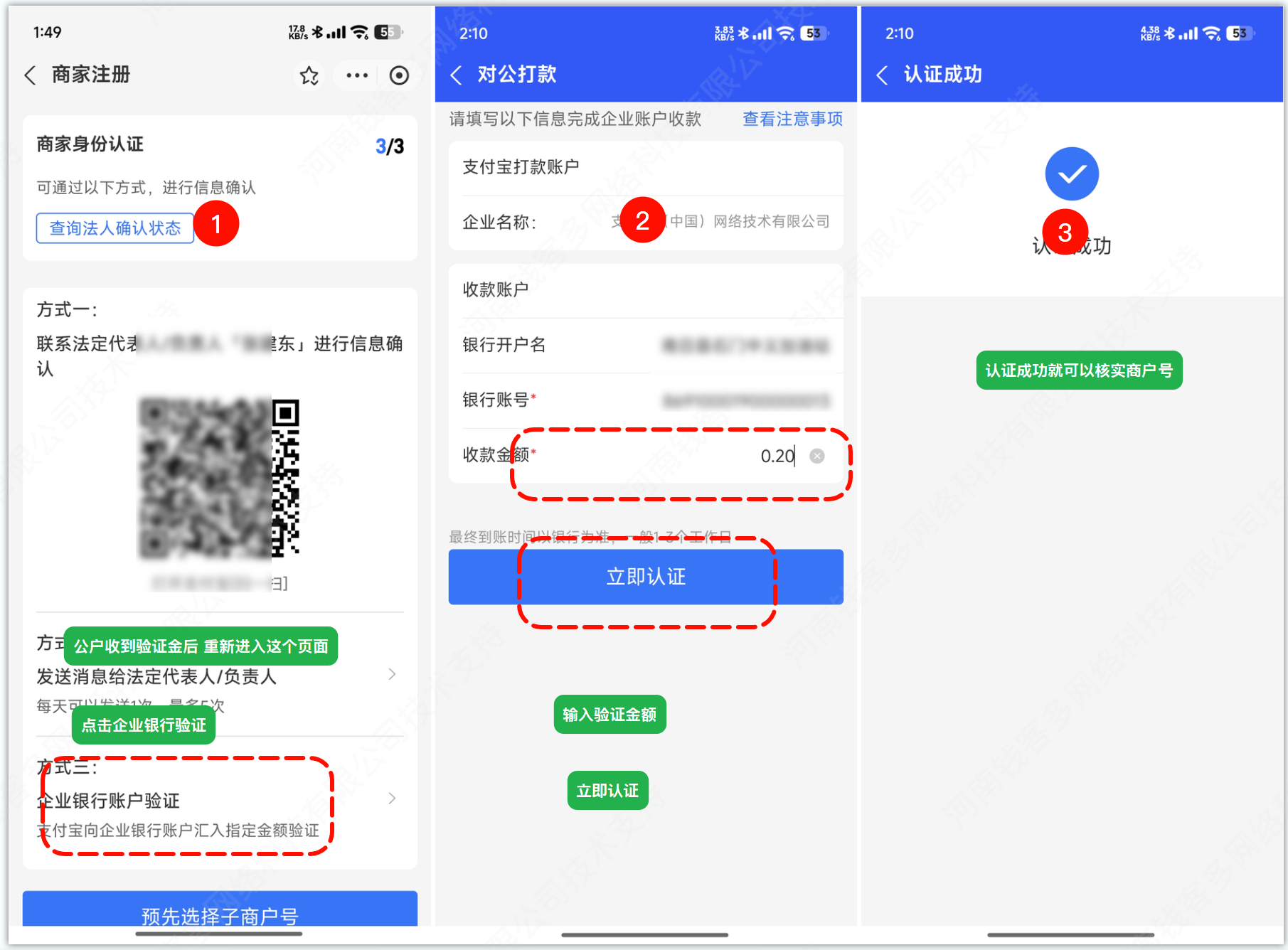This screenshot has height=950, width=1288.
Task: Open 查看注意事项 link
Action: tap(792, 119)
